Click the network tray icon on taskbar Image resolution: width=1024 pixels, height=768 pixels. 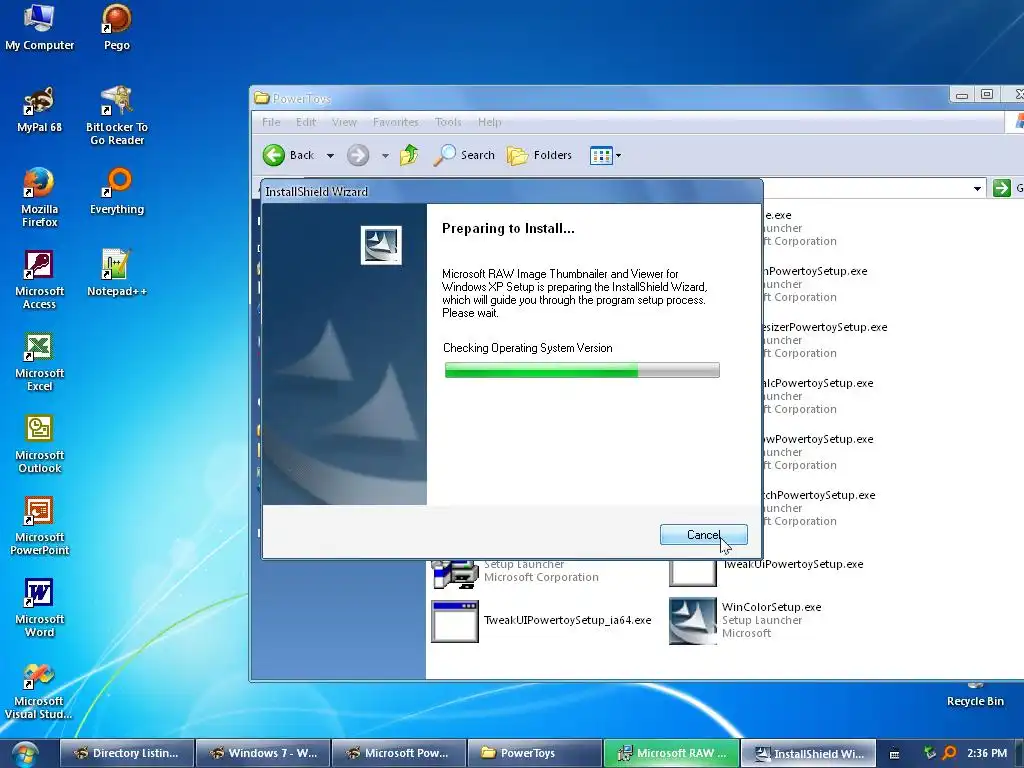929,753
